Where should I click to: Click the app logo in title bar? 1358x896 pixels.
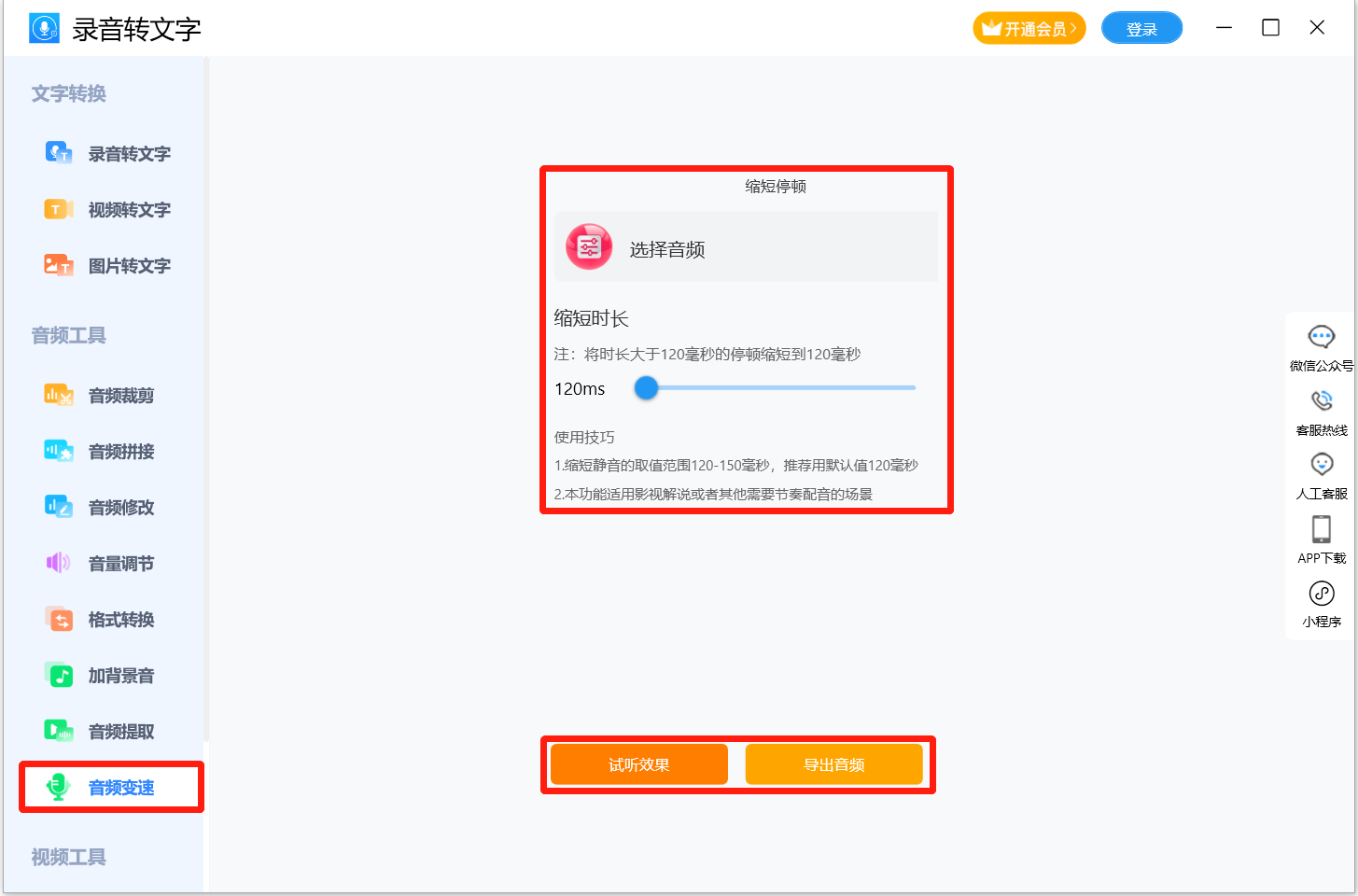(44, 28)
